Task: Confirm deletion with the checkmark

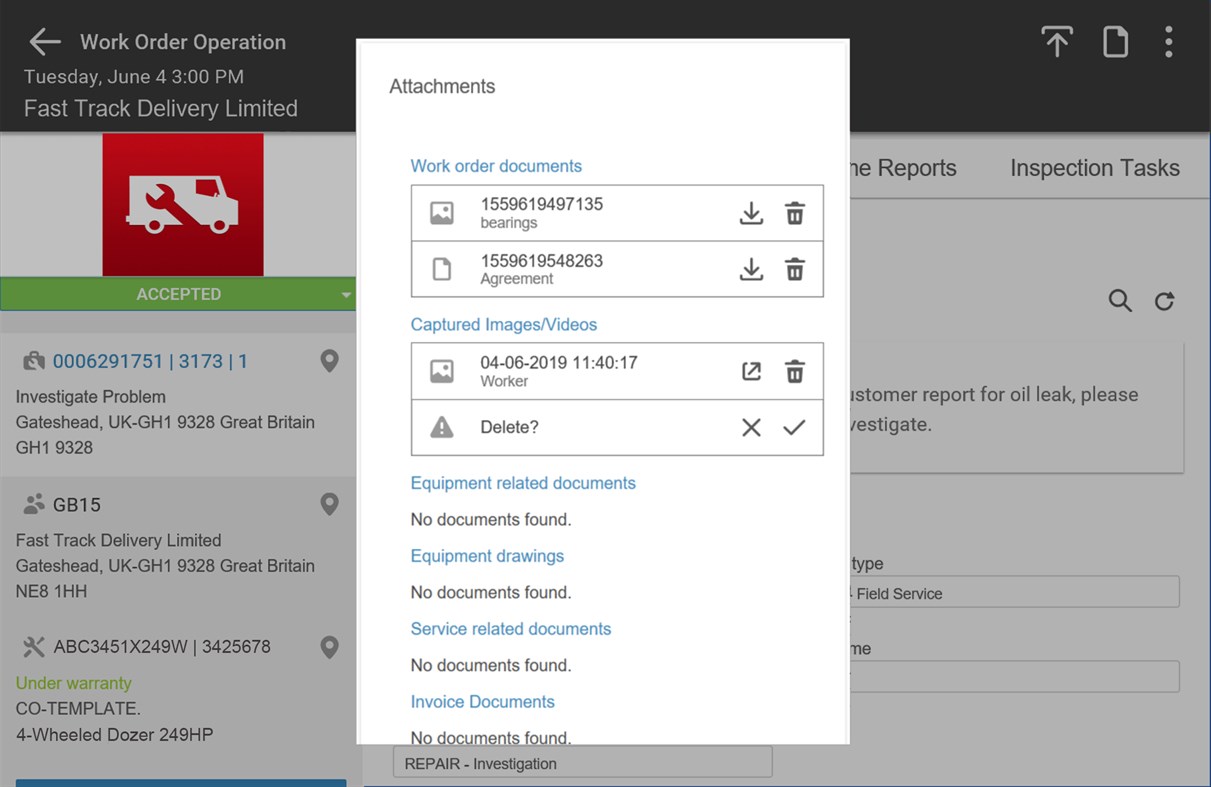Action: pyautogui.click(x=795, y=427)
